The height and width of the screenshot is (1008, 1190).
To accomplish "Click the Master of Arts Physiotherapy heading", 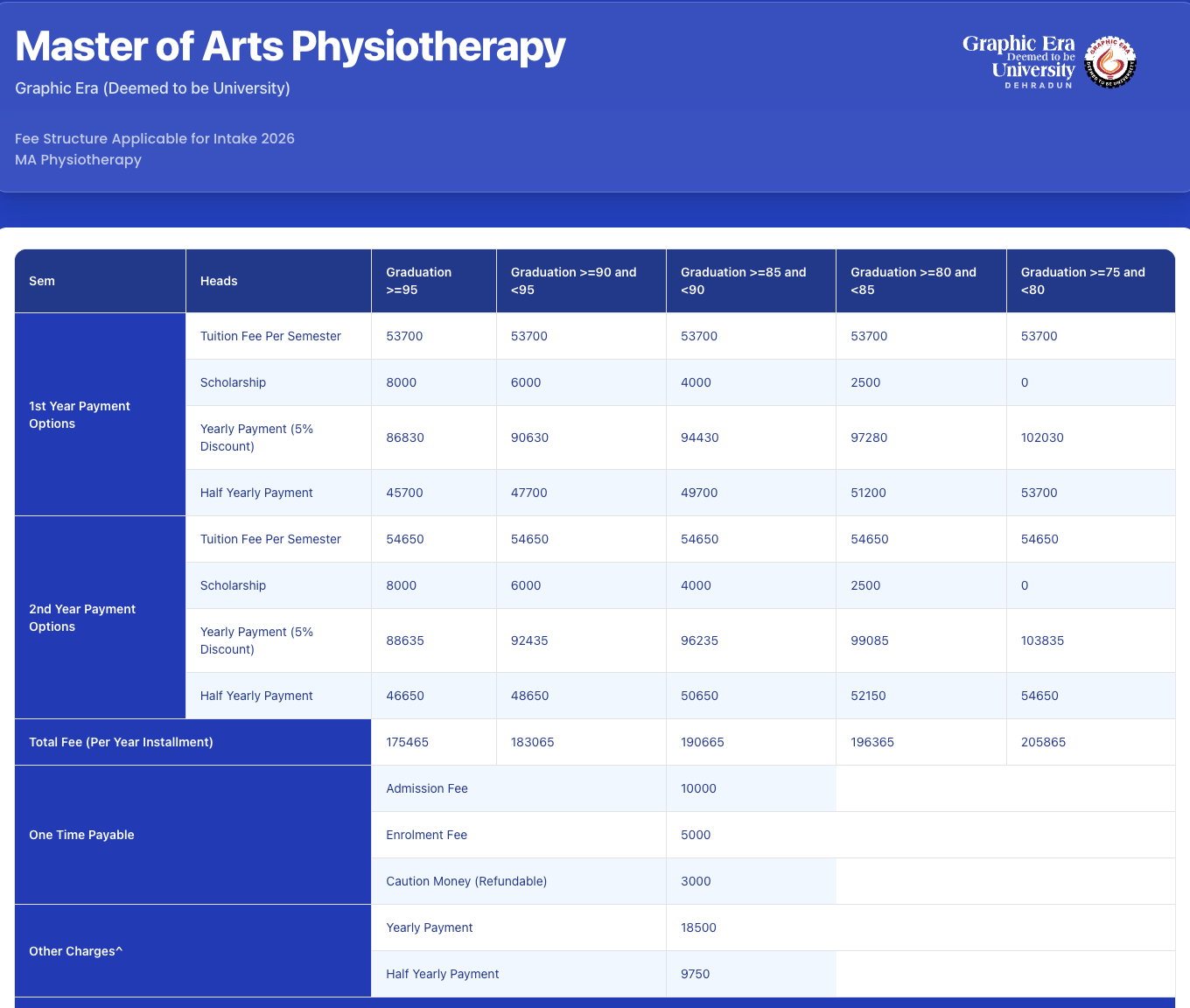I will point(290,47).
